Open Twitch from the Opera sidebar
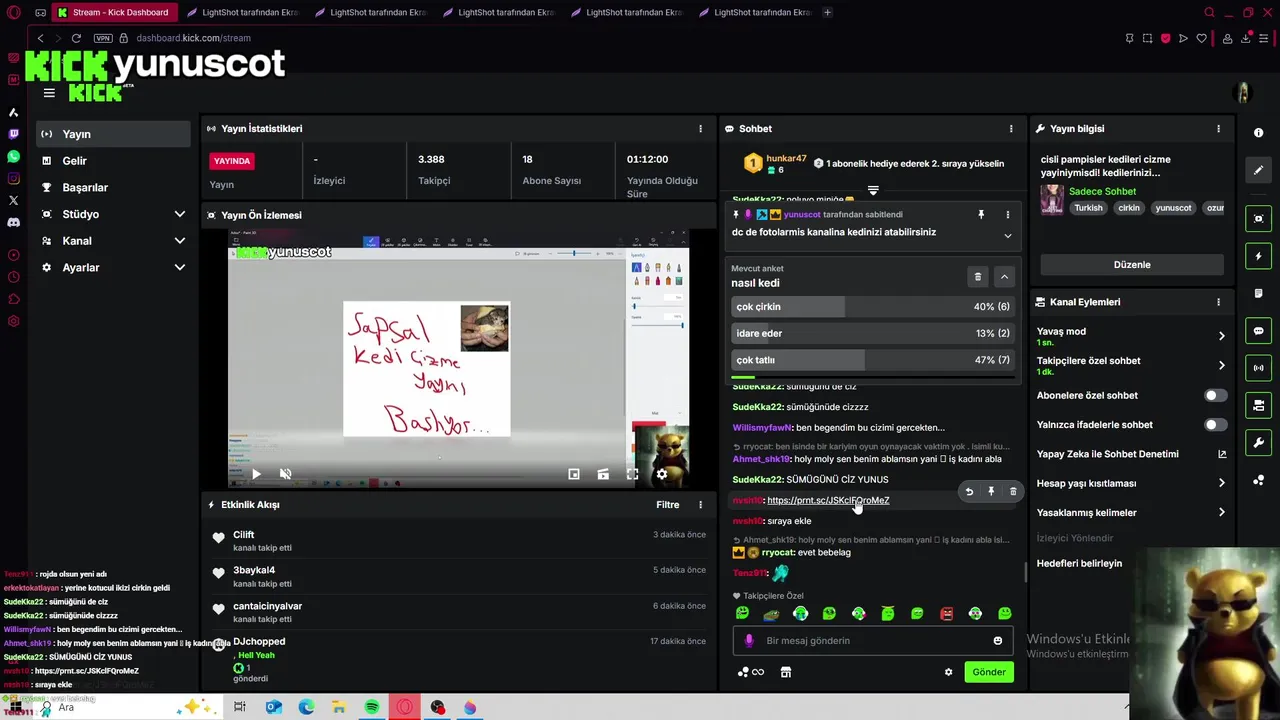Screen dimensions: 1280x720 pyautogui.click(x=13, y=134)
